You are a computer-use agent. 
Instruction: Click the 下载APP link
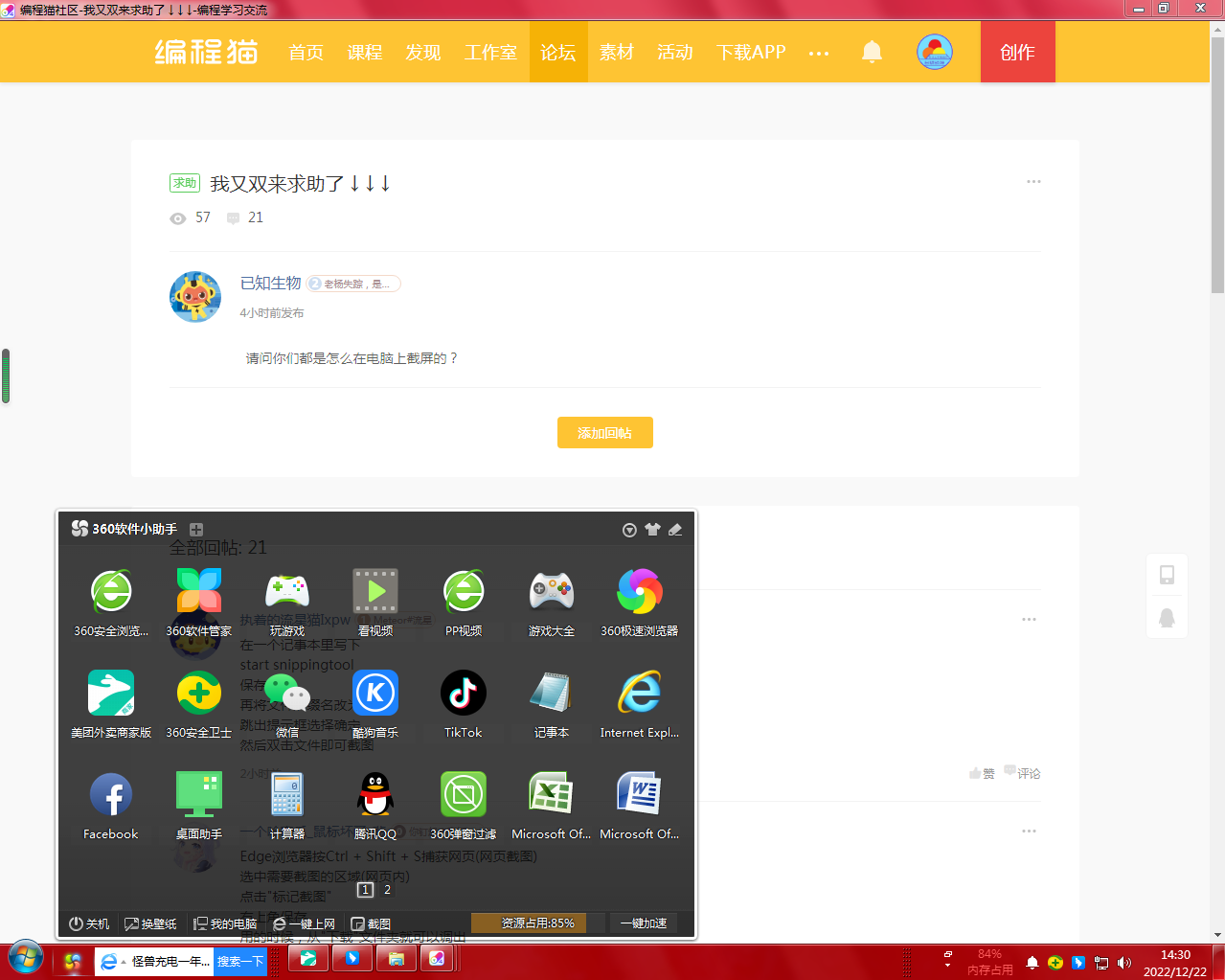pyautogui.click(x=751, y=53)
